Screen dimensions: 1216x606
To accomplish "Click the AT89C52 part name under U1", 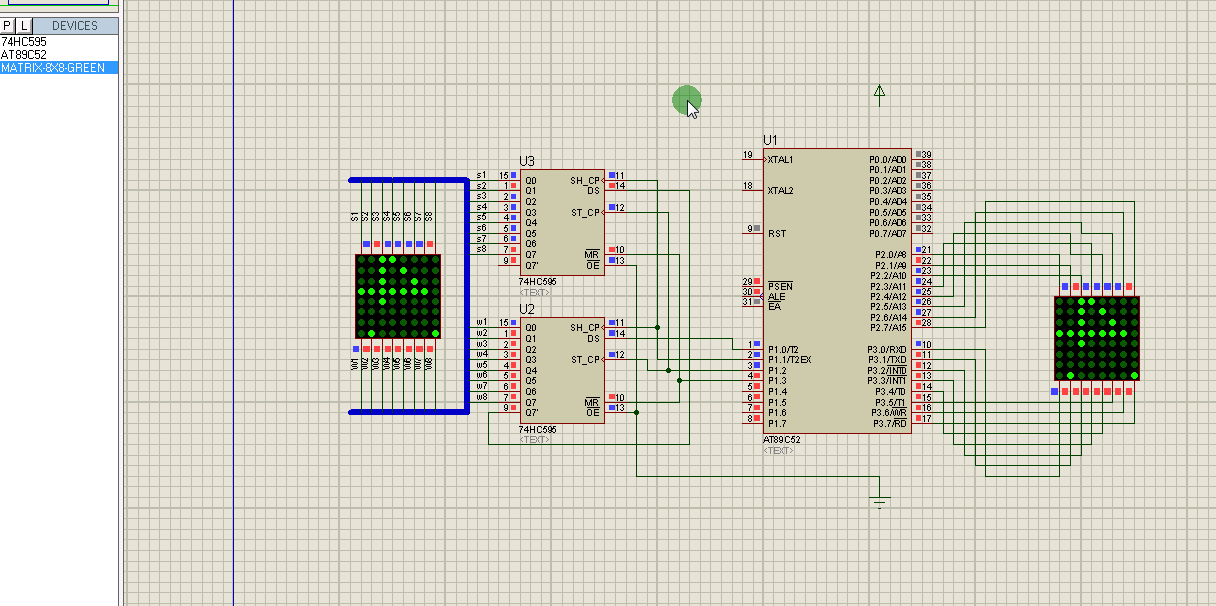I will 782,439.
